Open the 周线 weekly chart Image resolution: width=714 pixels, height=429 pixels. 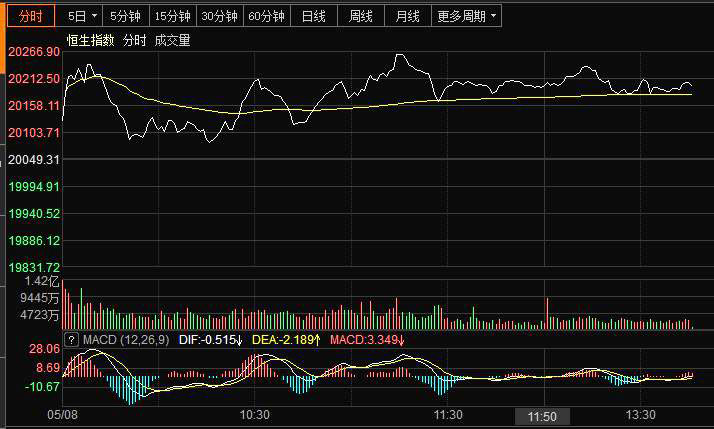point(361,16)
